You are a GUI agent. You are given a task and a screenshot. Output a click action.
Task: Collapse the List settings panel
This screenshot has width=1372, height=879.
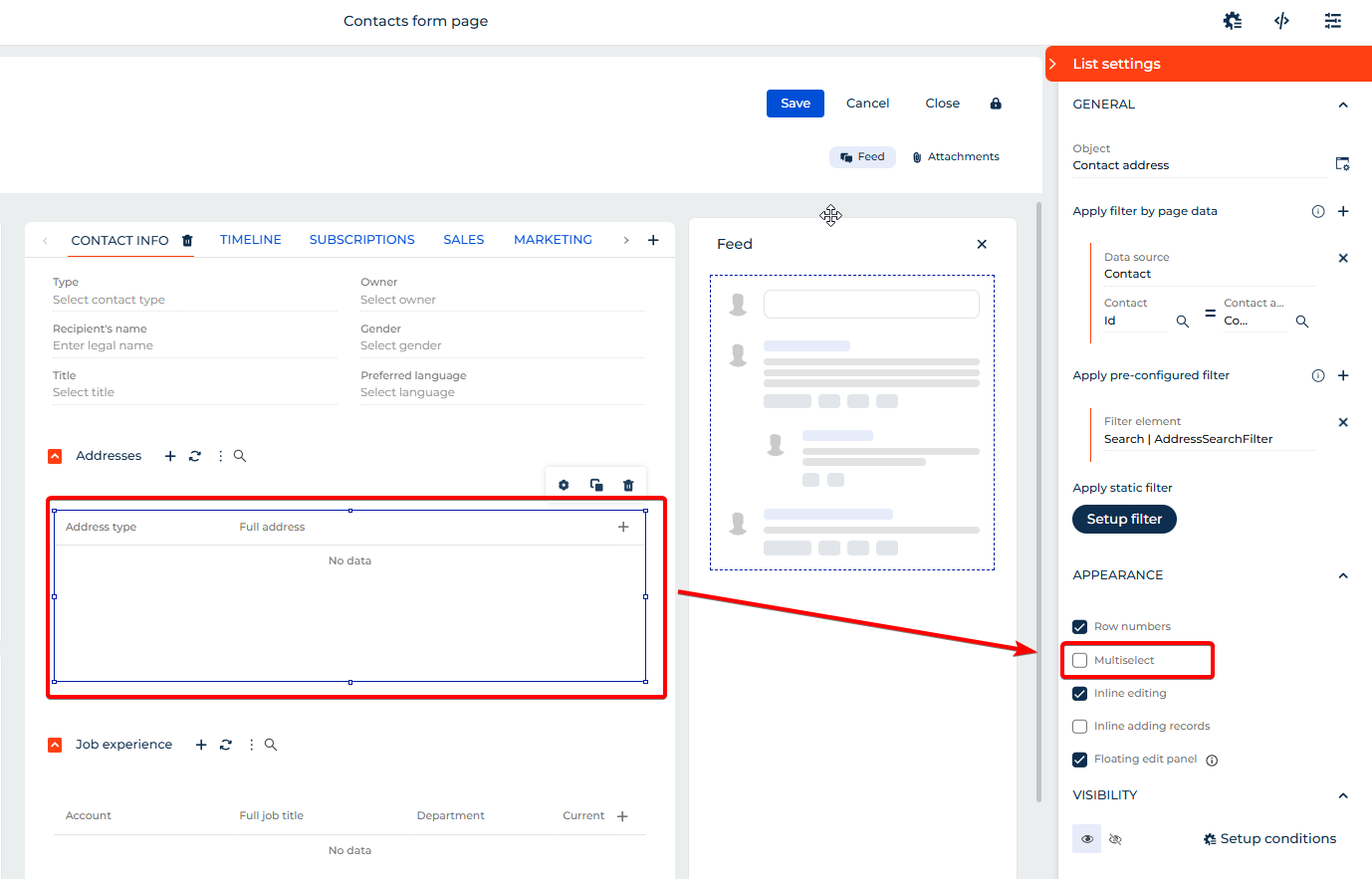1053,64
